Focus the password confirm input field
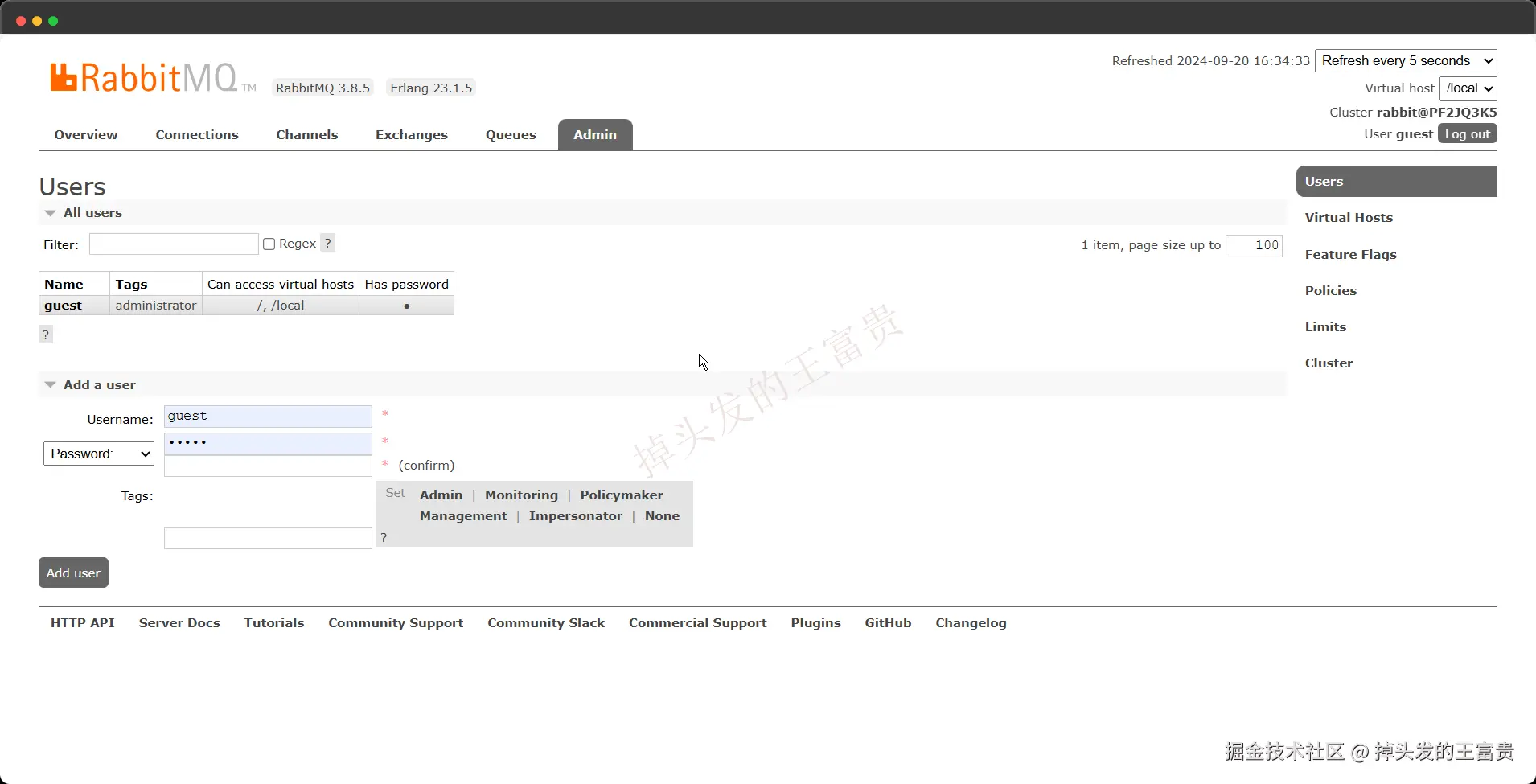1536x784 pixels. pos(268,466)
